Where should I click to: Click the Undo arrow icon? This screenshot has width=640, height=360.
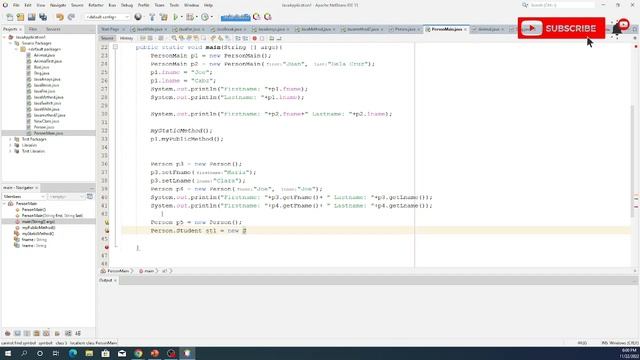[60, 17]
